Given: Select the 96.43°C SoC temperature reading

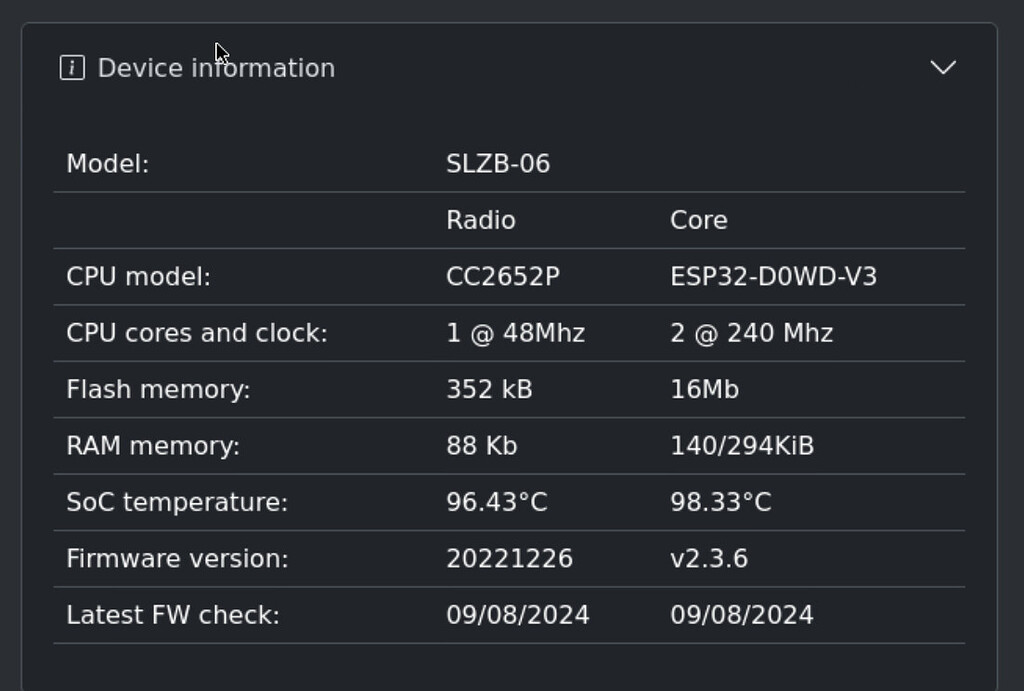Looking at the screenshot, I should 496,503.
